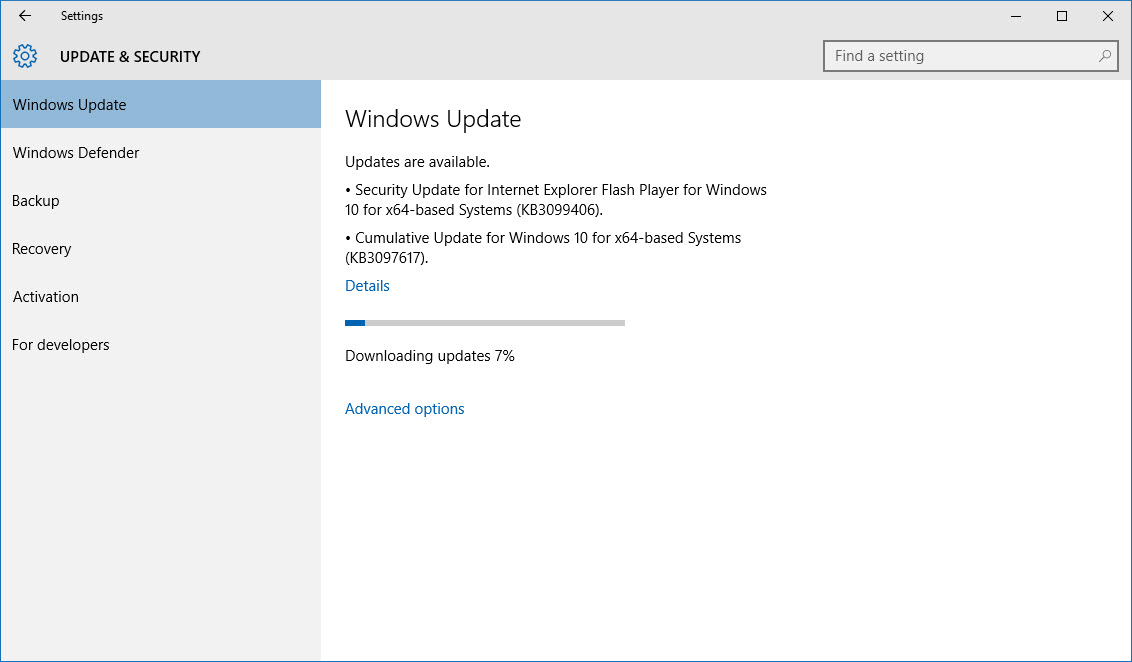Open Activation settings

tap(160, 297)
